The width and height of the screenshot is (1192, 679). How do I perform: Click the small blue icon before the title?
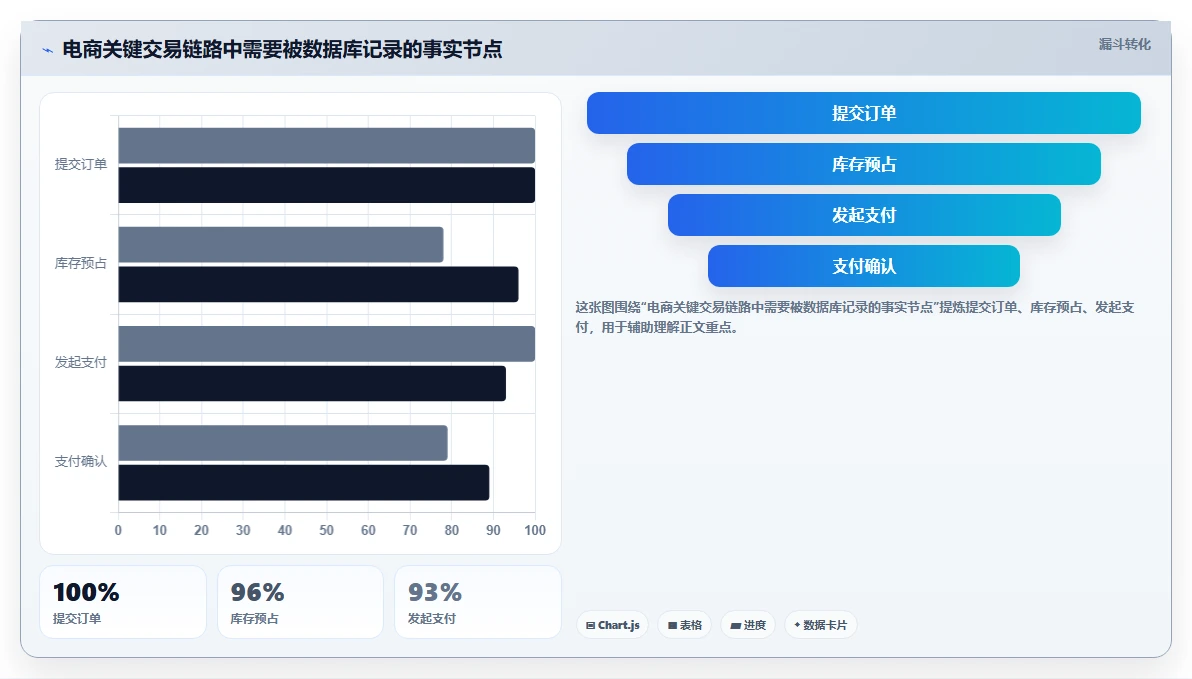coord(47,50)
